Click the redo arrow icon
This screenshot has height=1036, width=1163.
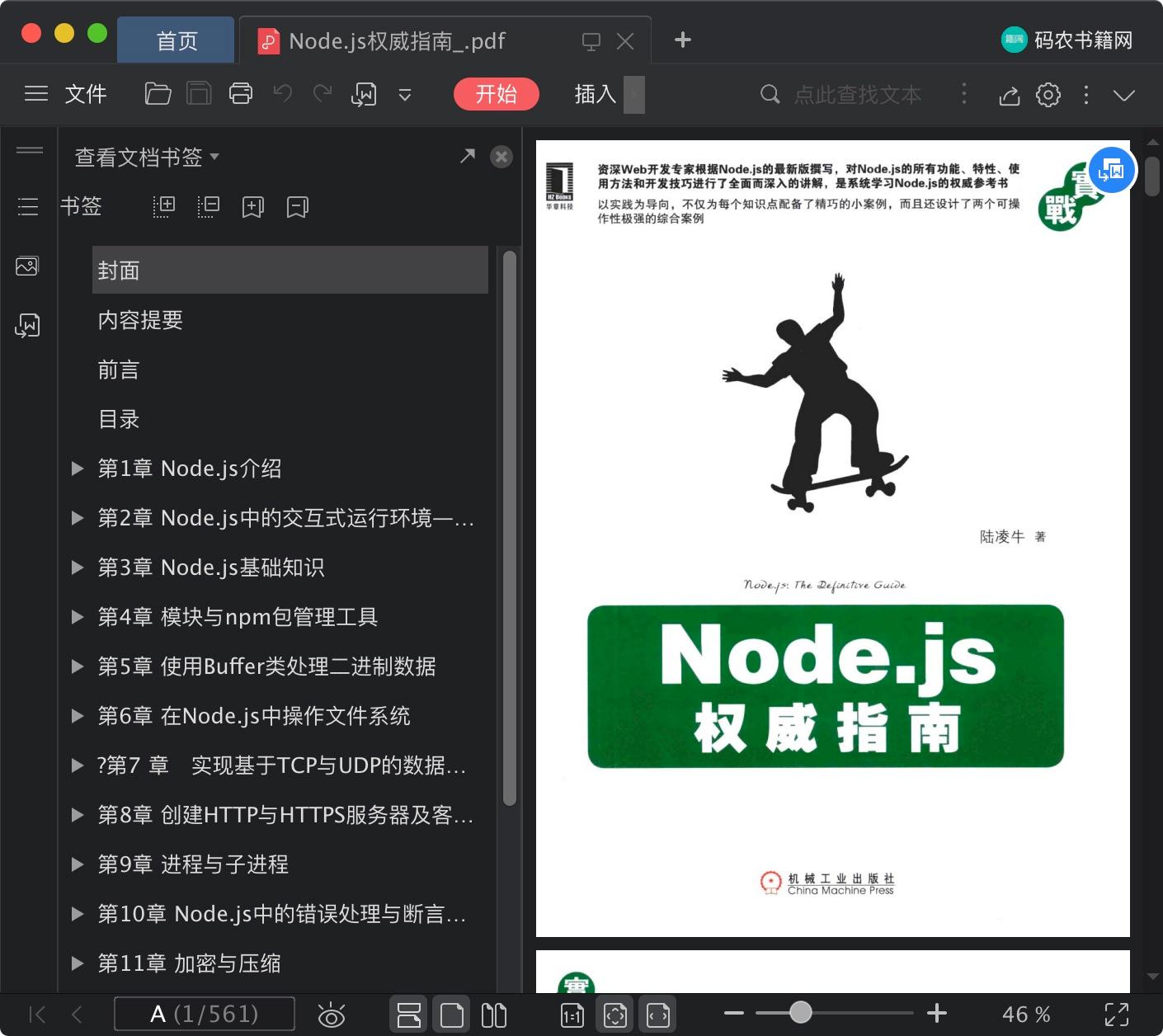[323, 94]
